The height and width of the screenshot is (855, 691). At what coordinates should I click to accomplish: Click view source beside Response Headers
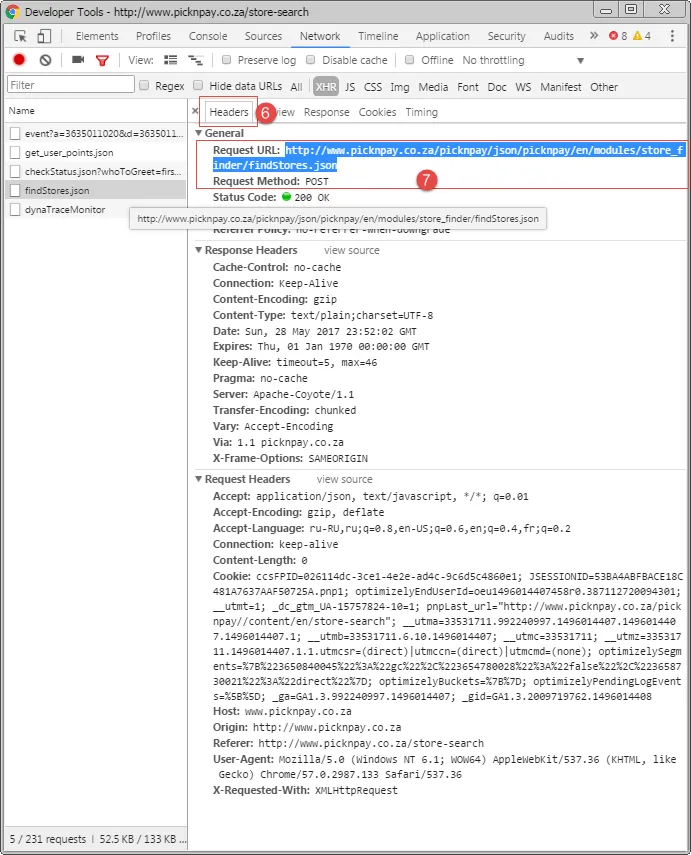pos(351,250)
